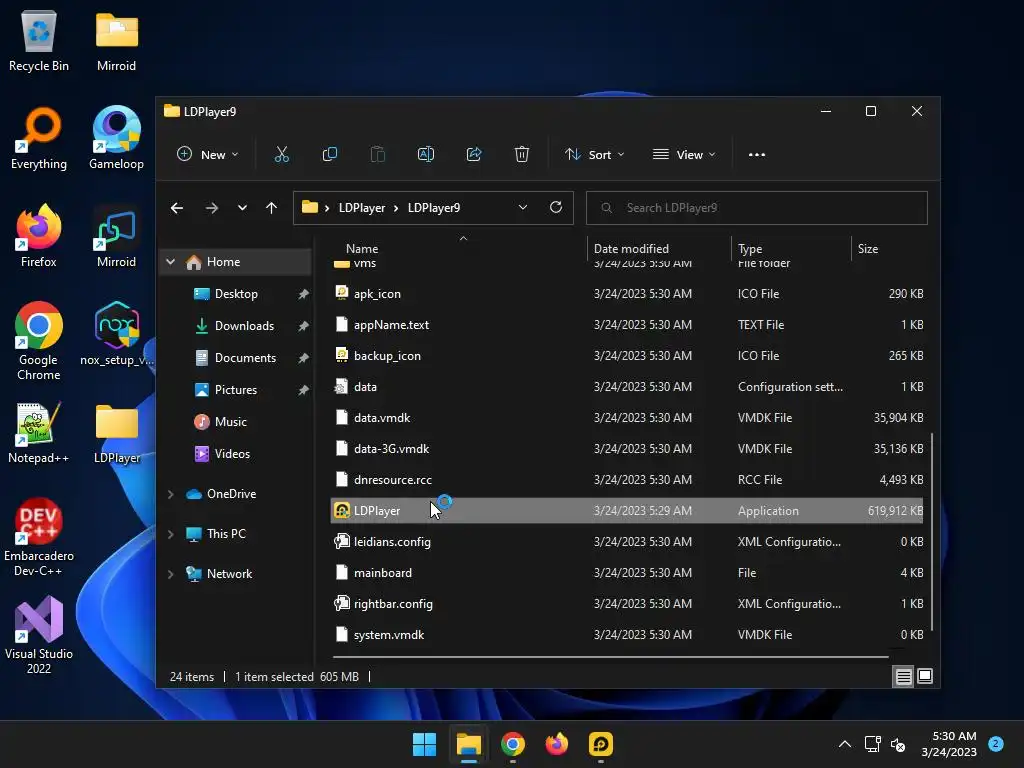Viewport: 1024px width, 768px height.
Task: Go forward with the right arrow
Action: click(212, 208)
